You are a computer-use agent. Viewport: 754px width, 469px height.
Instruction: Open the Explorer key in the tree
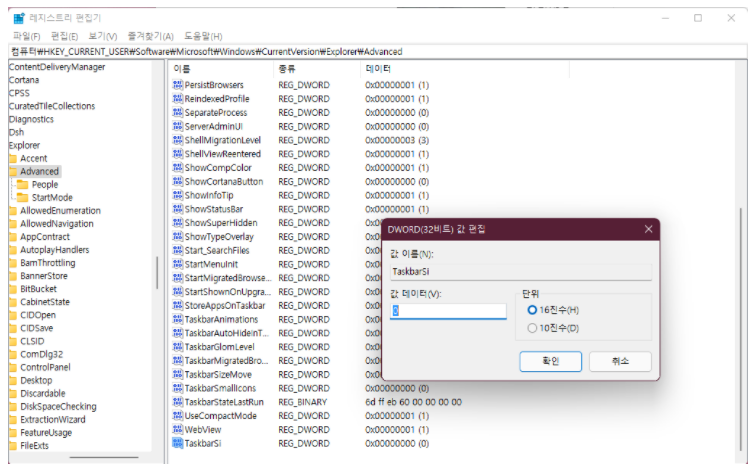point(24,145)
